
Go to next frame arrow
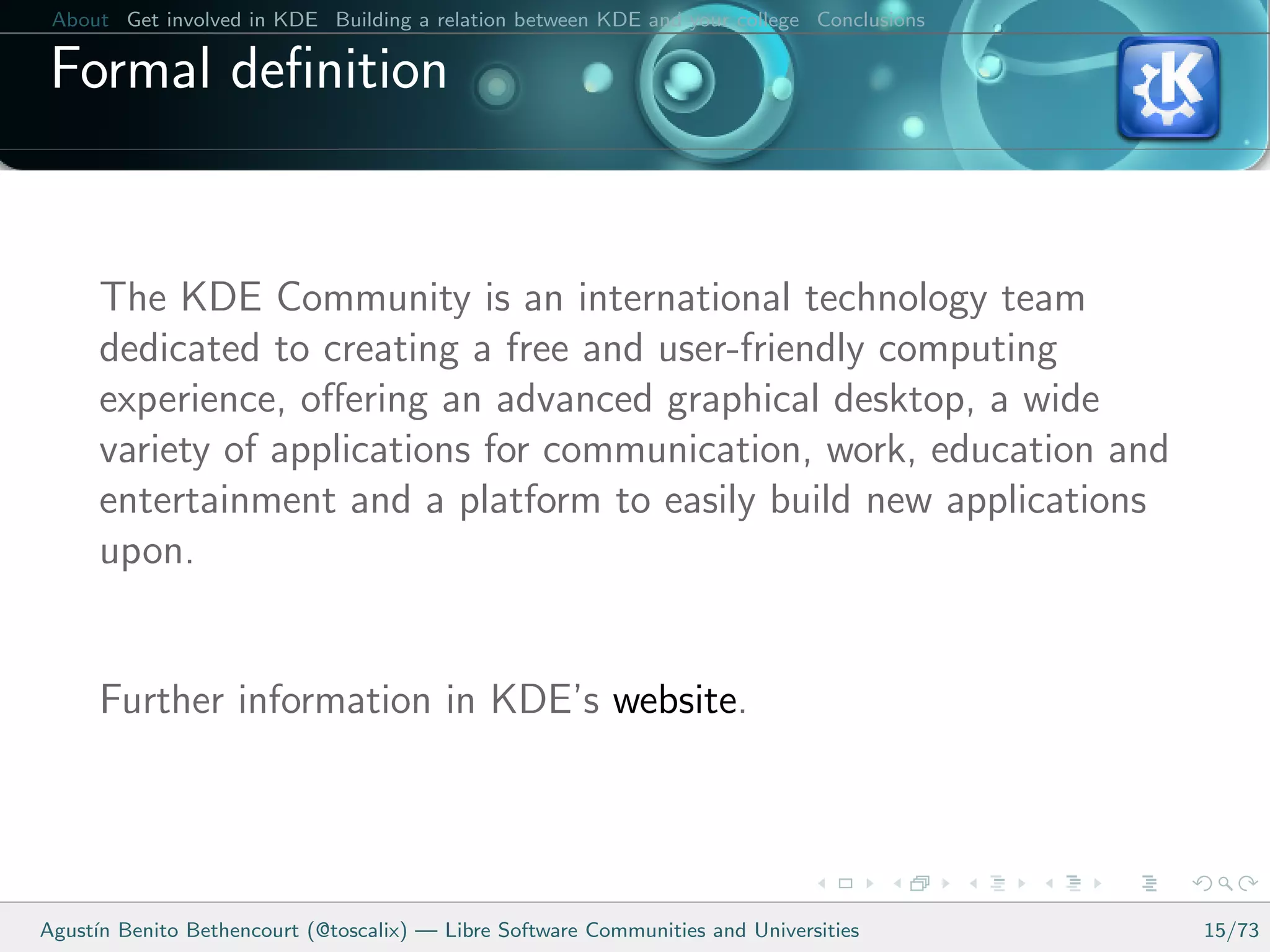click(946, 884)
